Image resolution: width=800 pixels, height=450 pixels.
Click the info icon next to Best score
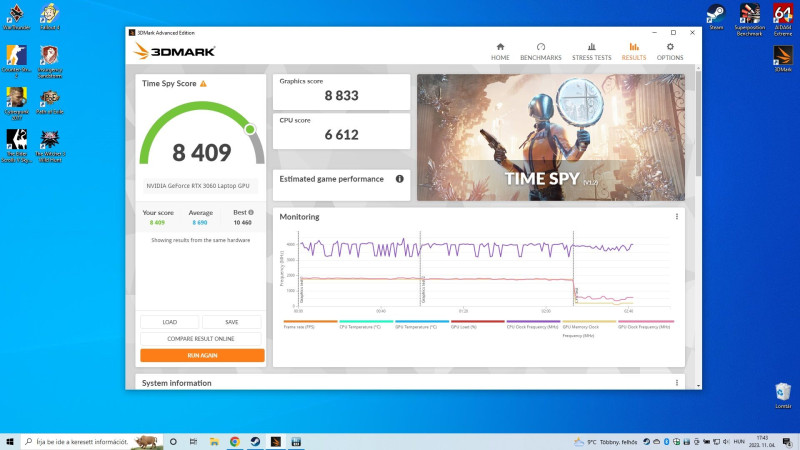(251, 212)
